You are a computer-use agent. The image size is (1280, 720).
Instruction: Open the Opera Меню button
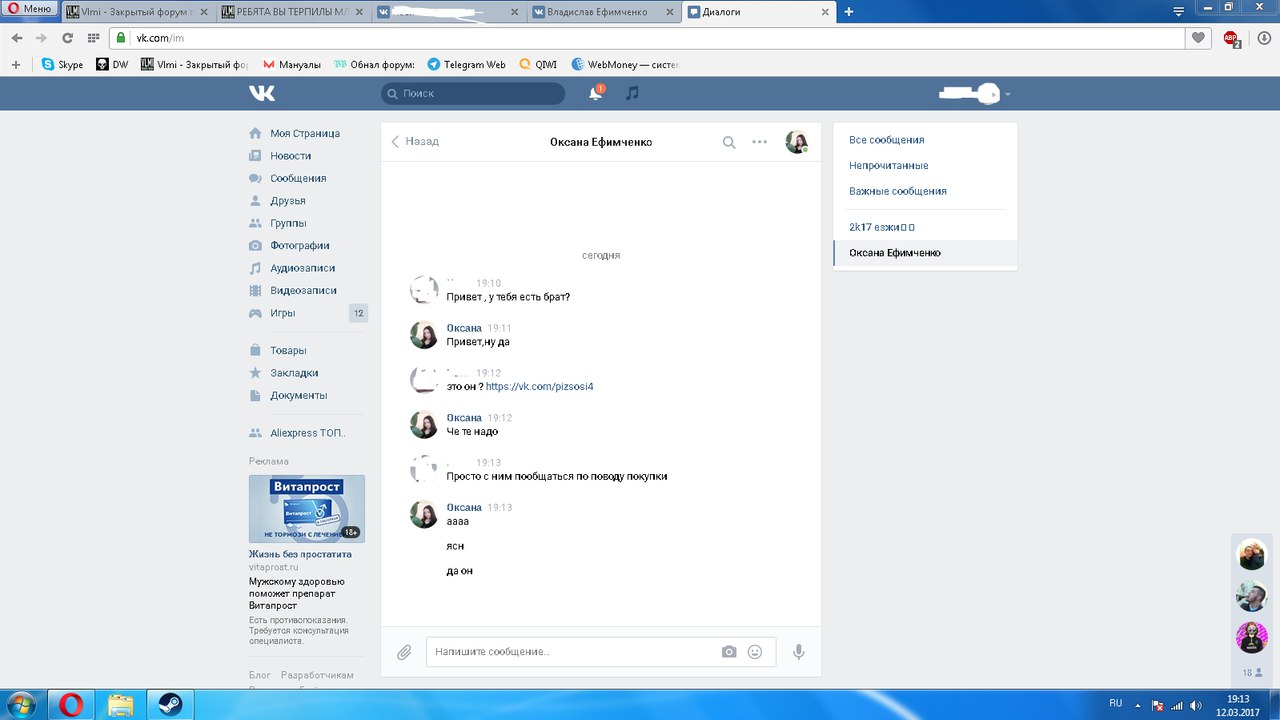[30, 9]
